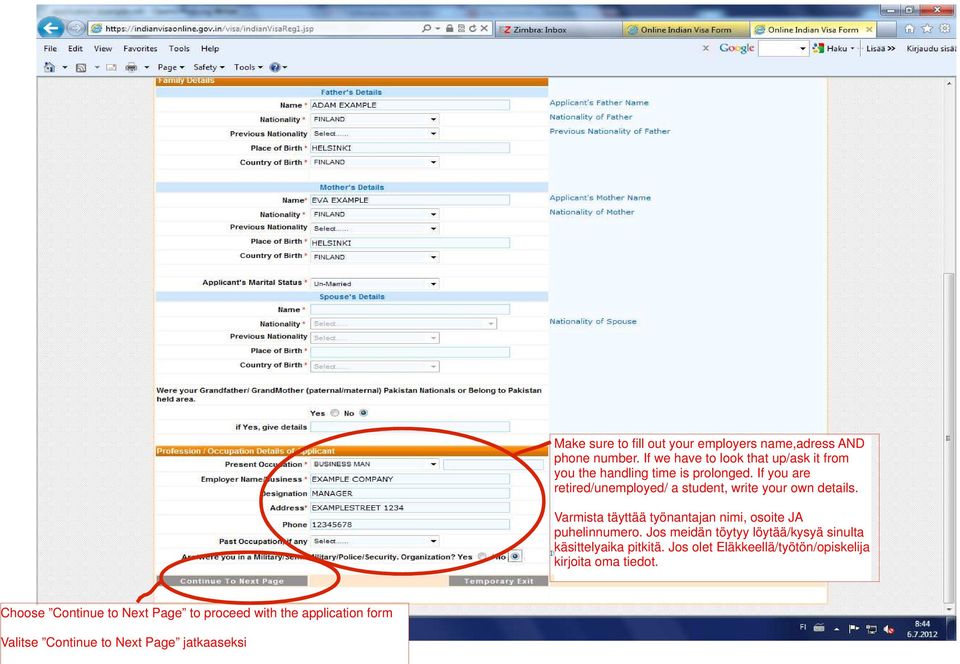Open Father's Country of Birth dropdown
Viewport: 960px width, 664px height.
[x=375, y=162]
